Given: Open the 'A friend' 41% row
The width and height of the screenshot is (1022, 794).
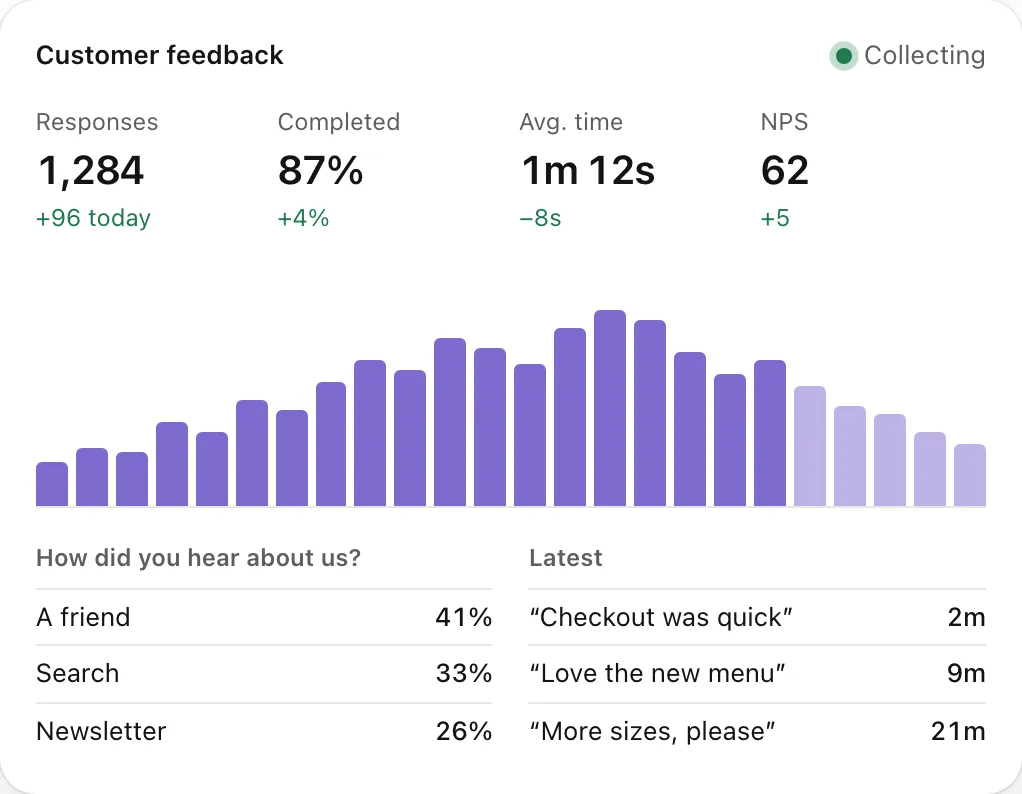Looking at the screenshot, I should (x=264, y=617).
